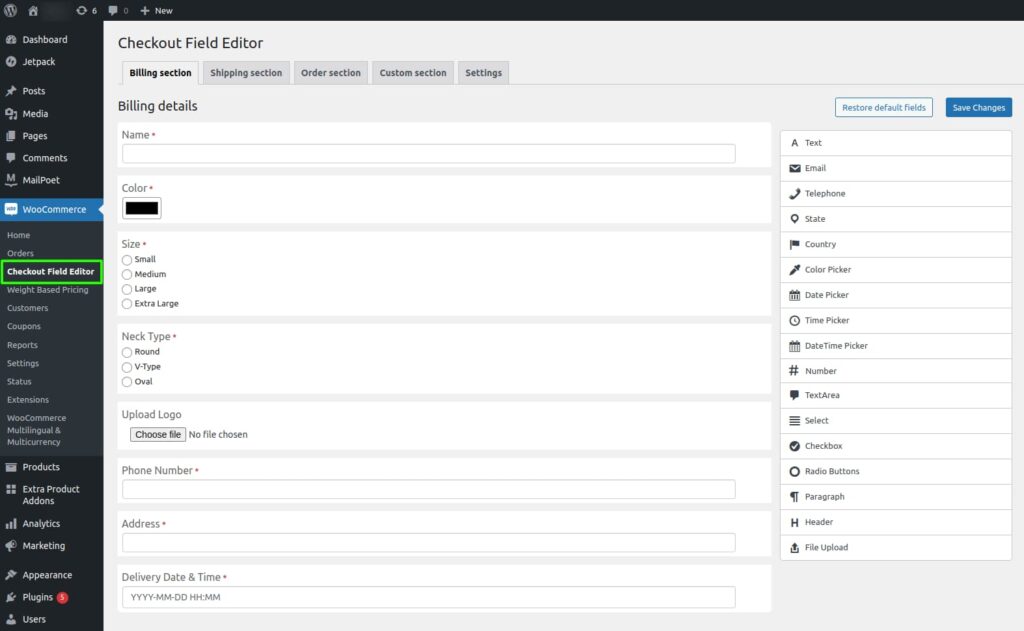Open the WooCommerce Orders link

click(x=20, y=253)
